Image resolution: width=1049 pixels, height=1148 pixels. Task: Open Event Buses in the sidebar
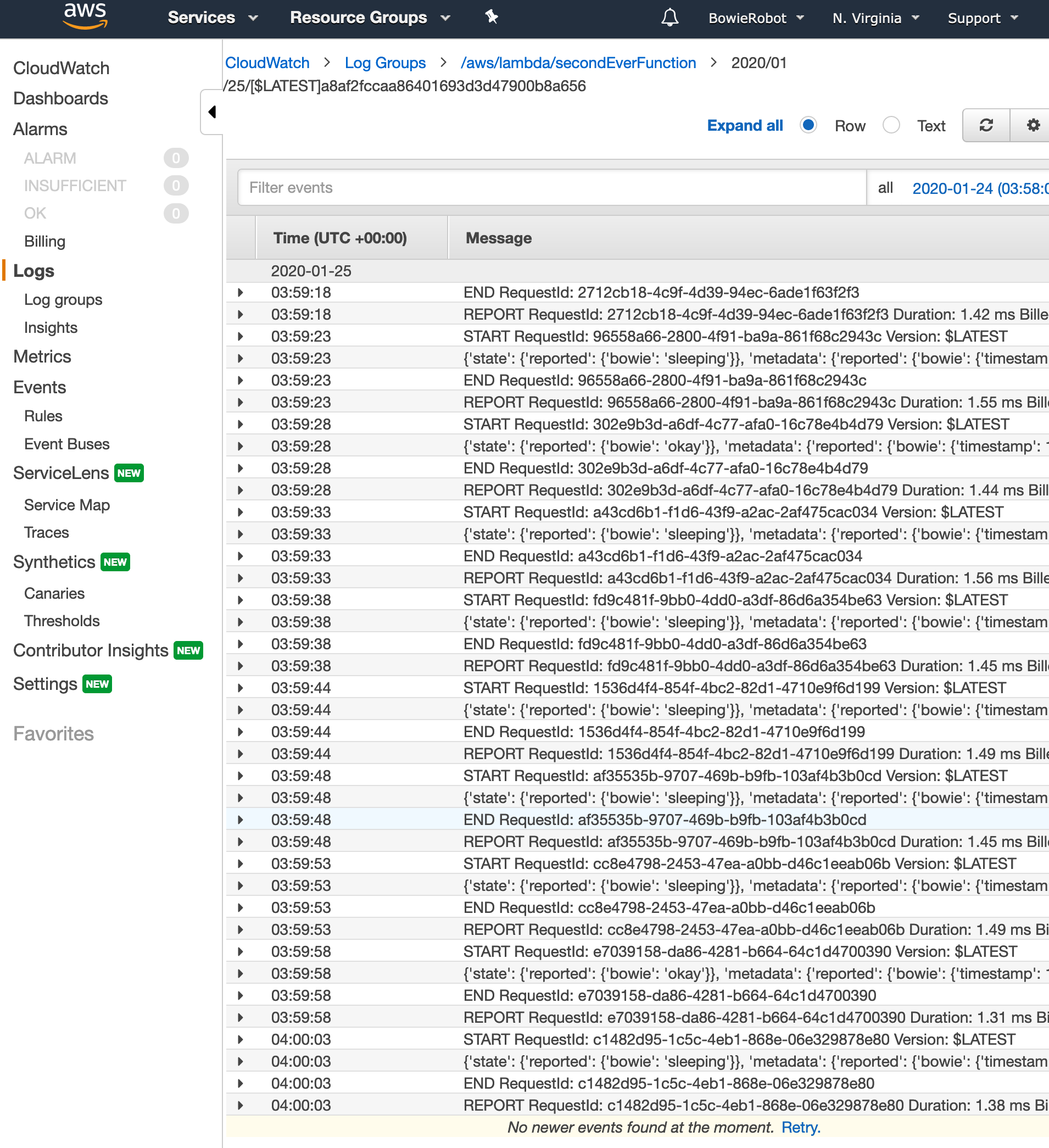(66, 444)
